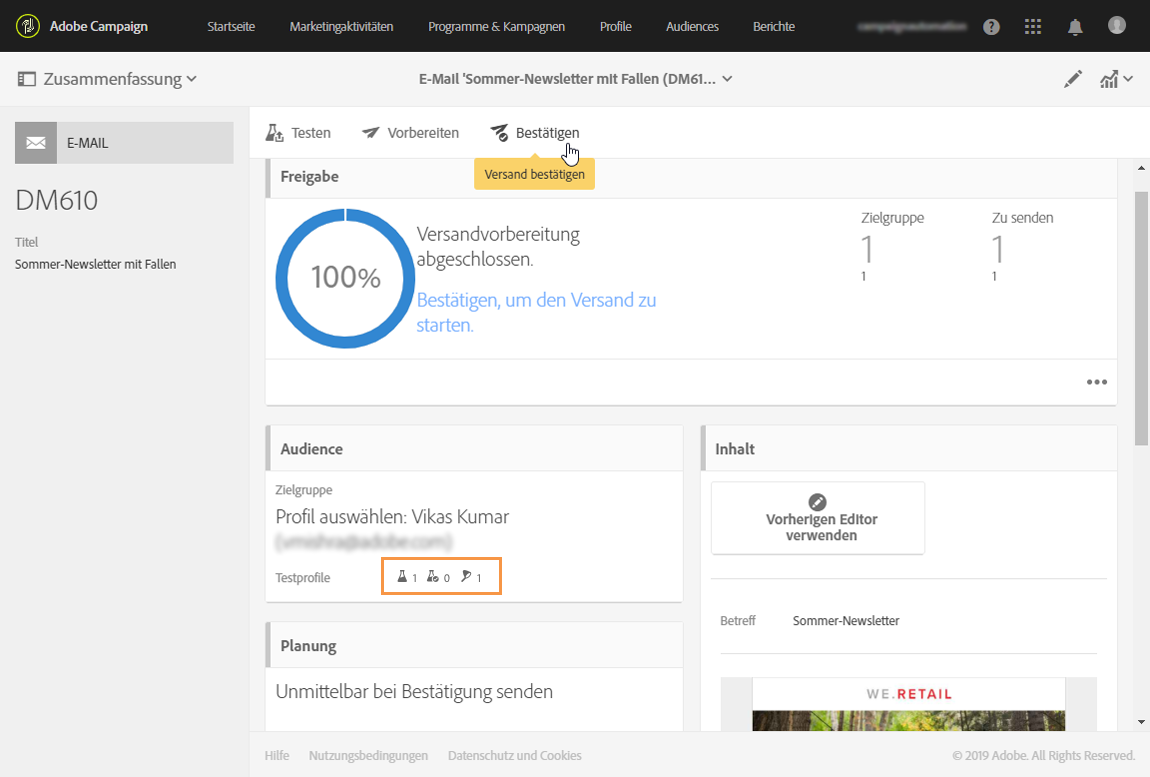
Task: Click the test profile flask count icon
Action: click(x=402, y=577)
